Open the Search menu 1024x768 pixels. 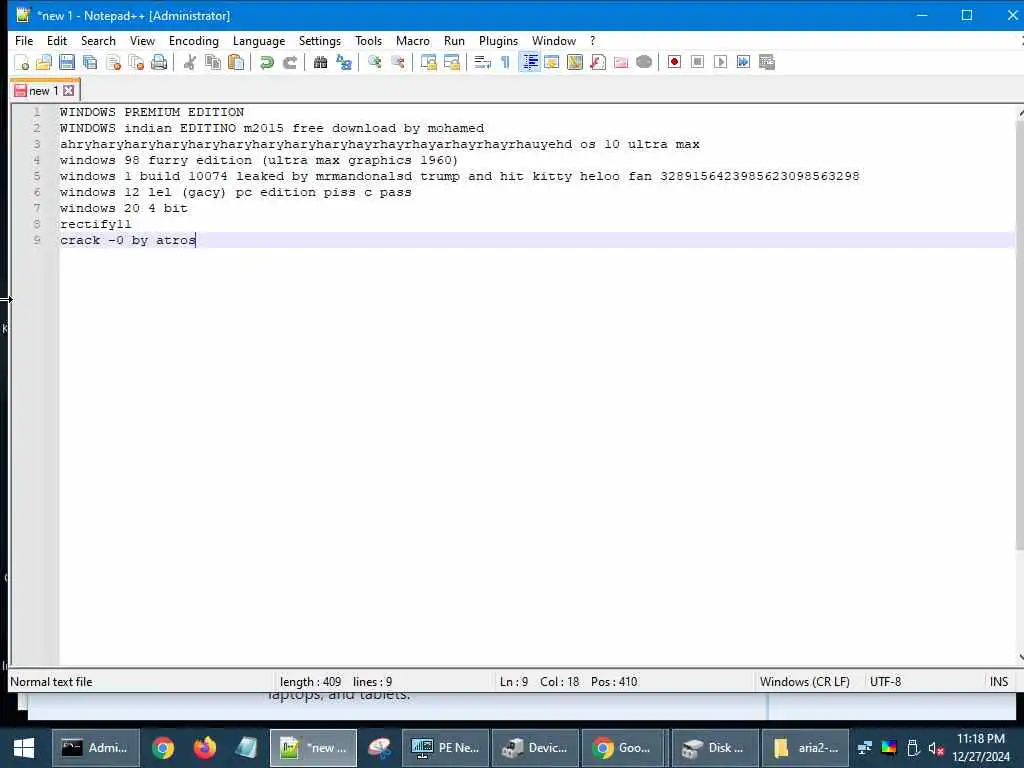click(98, 40)
